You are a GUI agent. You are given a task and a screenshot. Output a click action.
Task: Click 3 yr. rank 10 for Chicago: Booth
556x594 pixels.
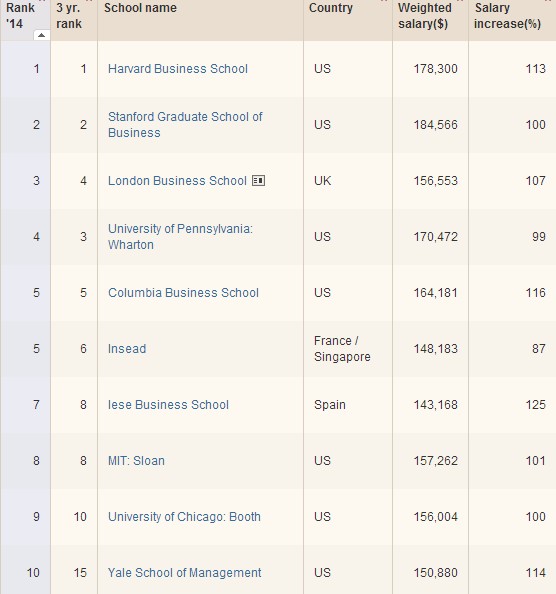pos(80,517)
